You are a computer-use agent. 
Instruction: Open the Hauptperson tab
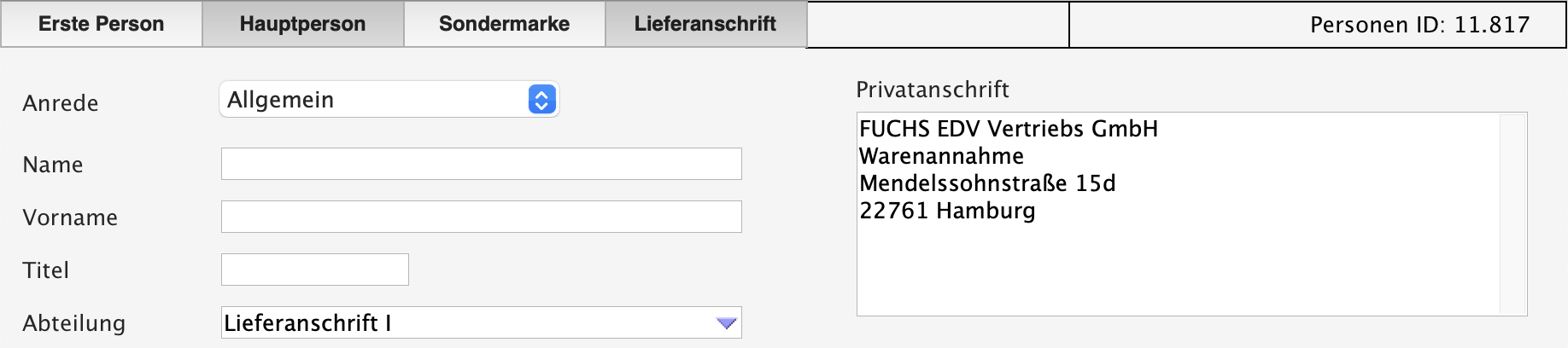pyautogui.click(x=302, y=24)
